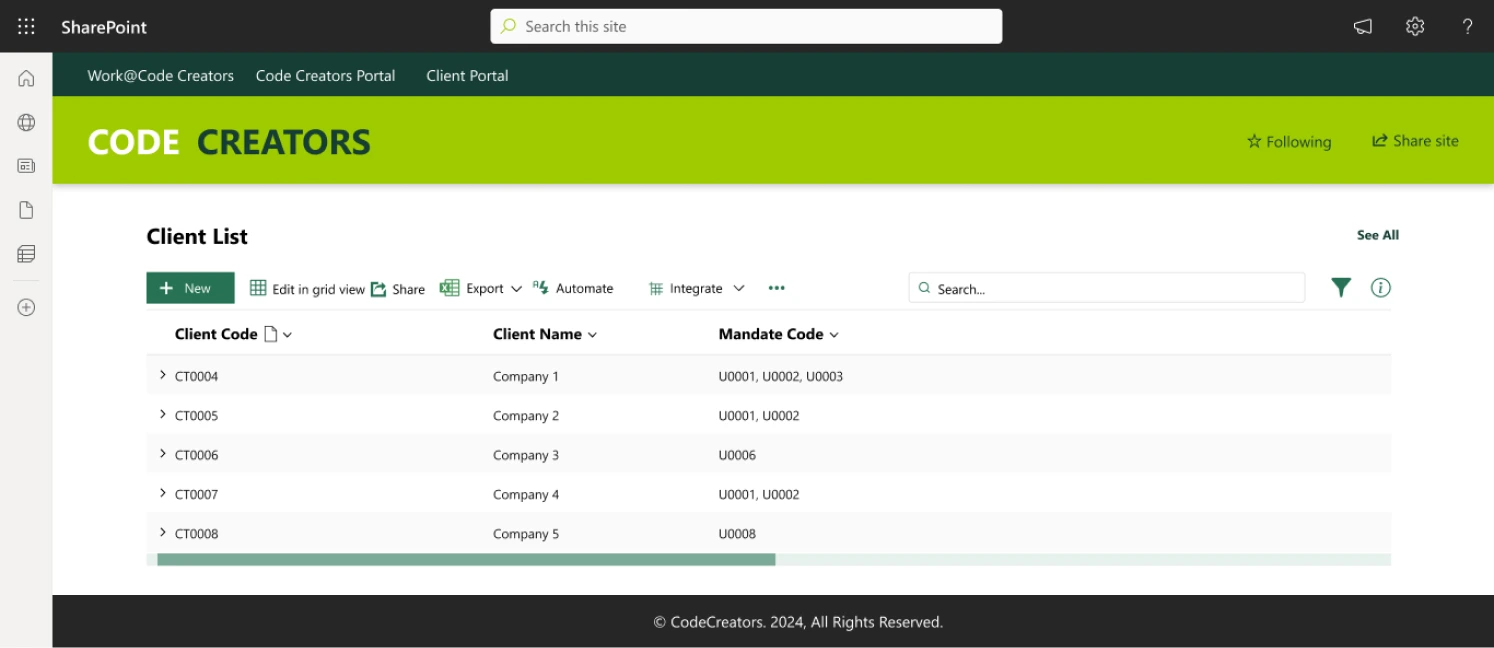Open the Export dropdown arrow
Screen dimensions: 1494x648
coord(517,288)
